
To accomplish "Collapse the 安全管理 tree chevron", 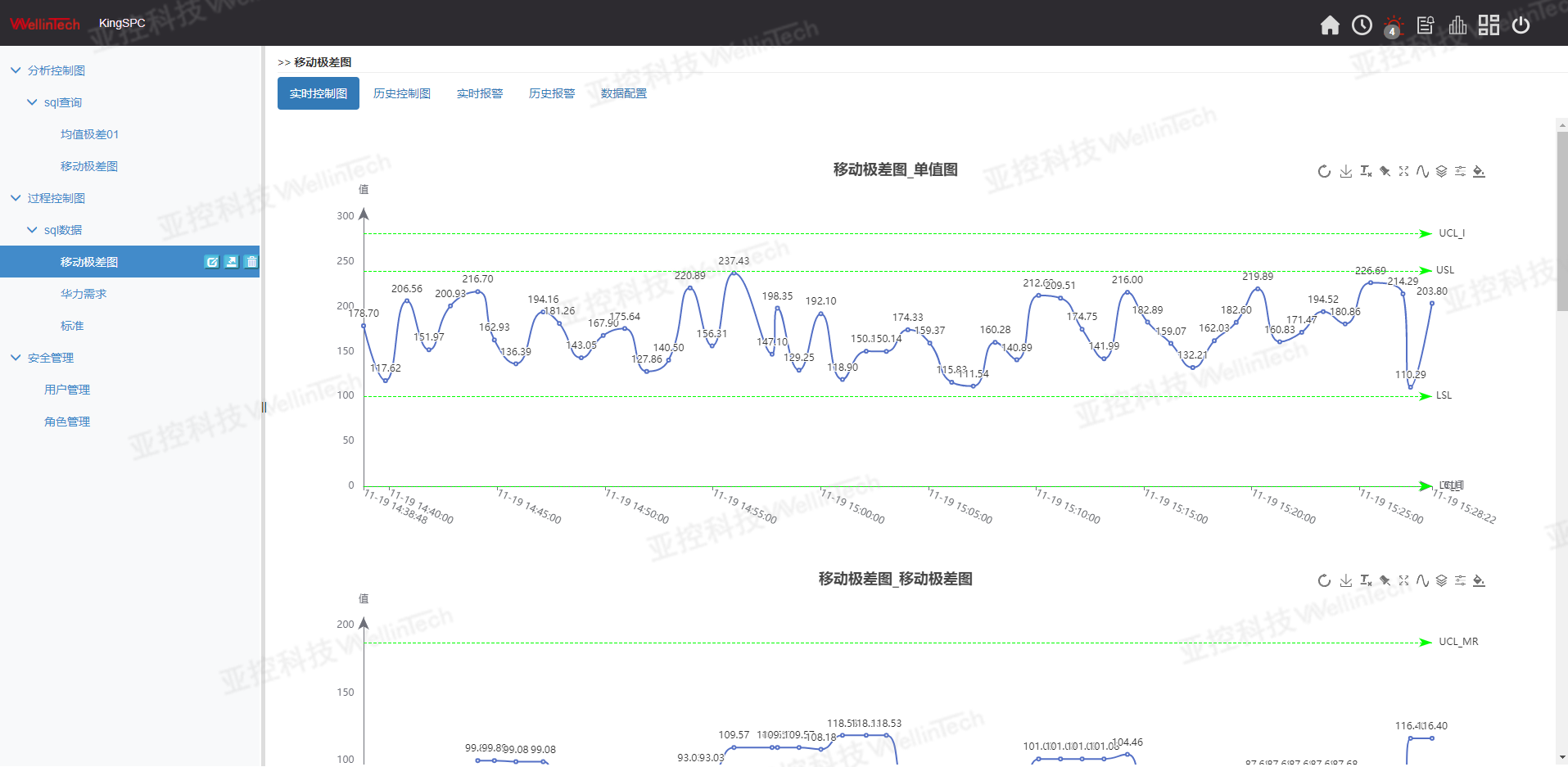I will pos(16,358).
